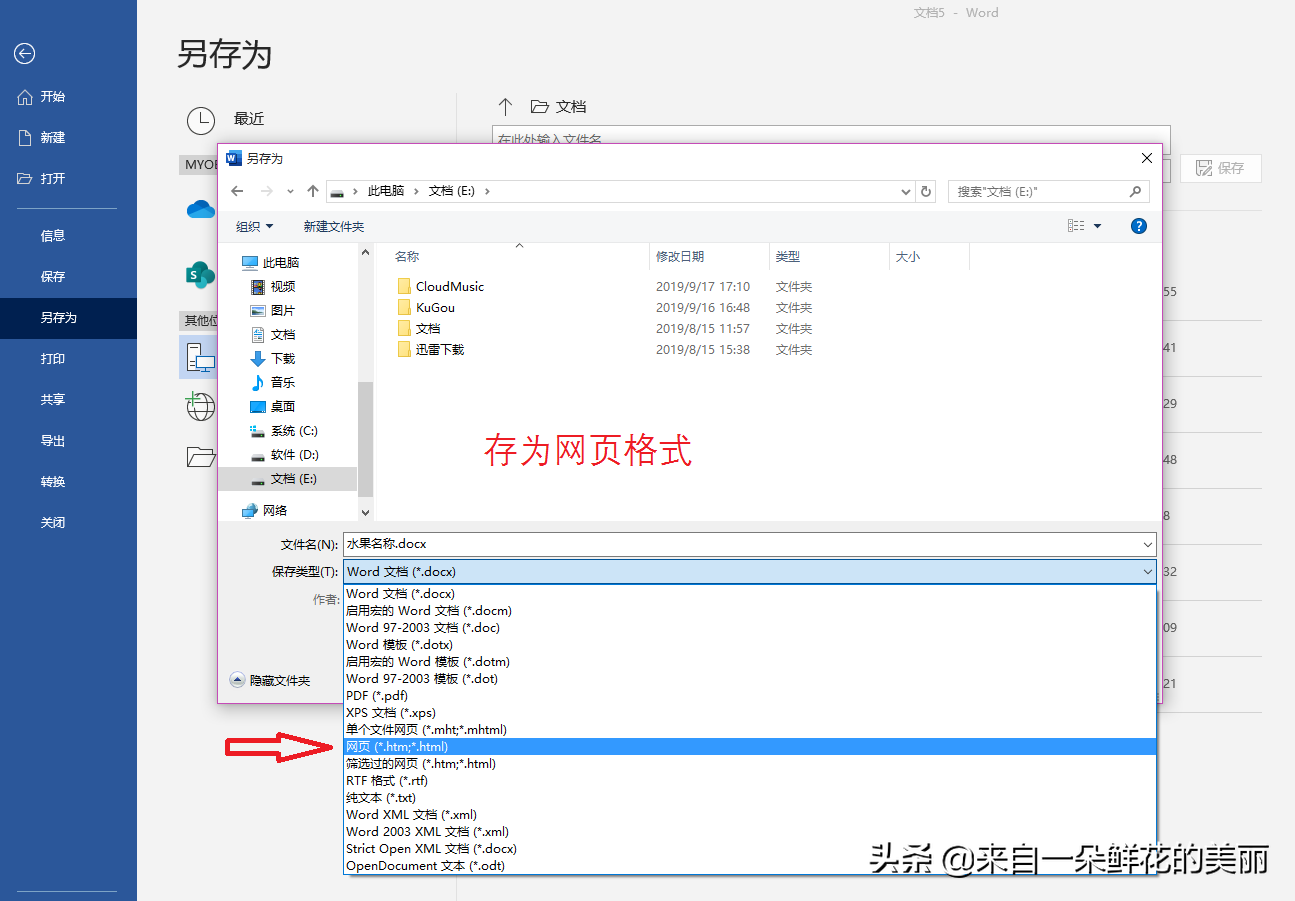1295x901 pixels.
Task: Click the view layout icon in the dialog toolbar
Action: point(1076,226)
